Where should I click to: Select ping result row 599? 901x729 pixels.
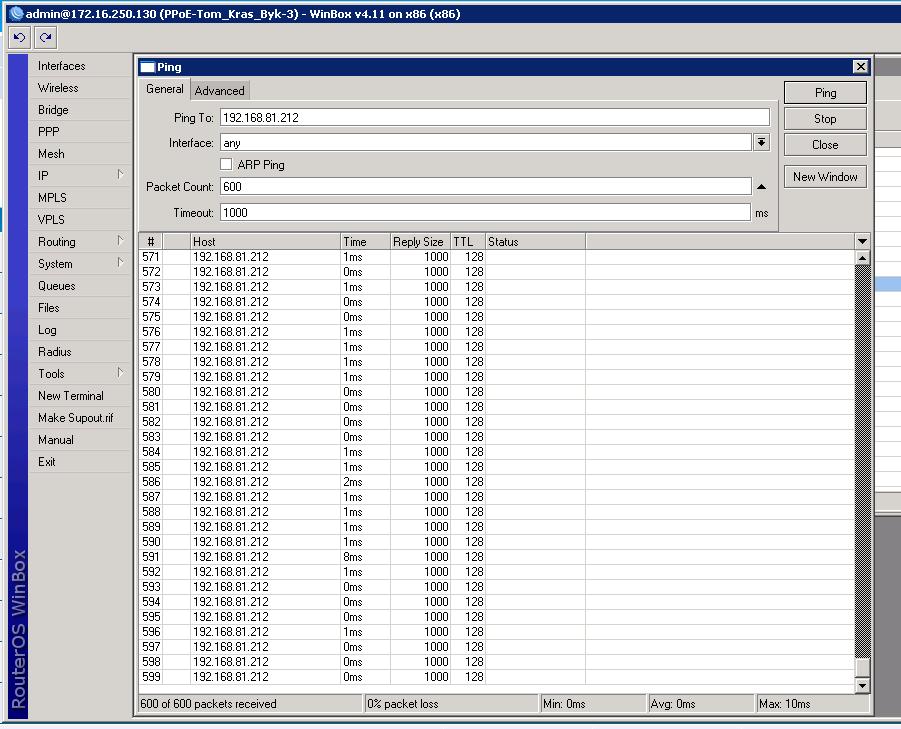pos(497,677)
